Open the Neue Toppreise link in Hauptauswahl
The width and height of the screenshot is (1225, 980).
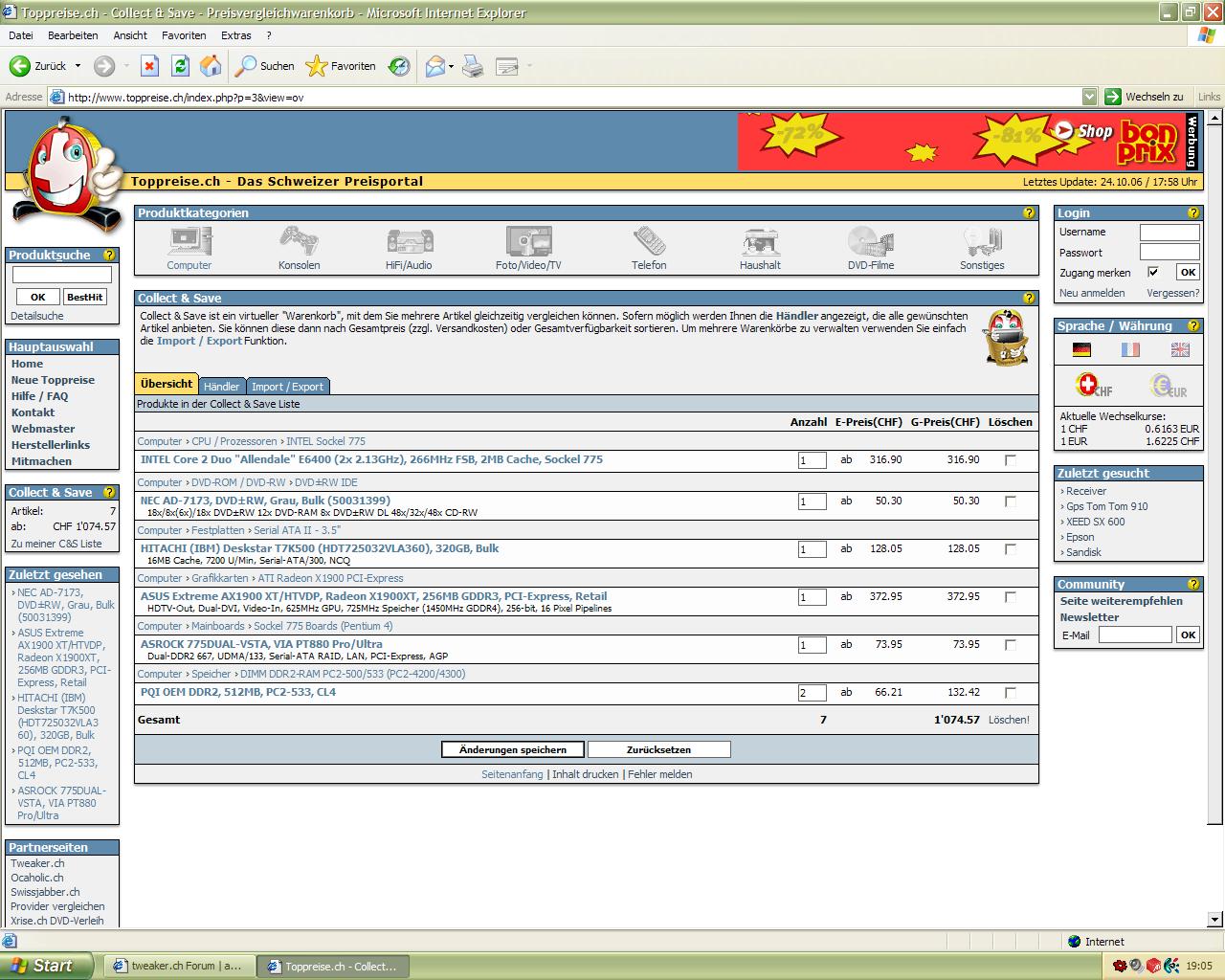click(53, 380)
